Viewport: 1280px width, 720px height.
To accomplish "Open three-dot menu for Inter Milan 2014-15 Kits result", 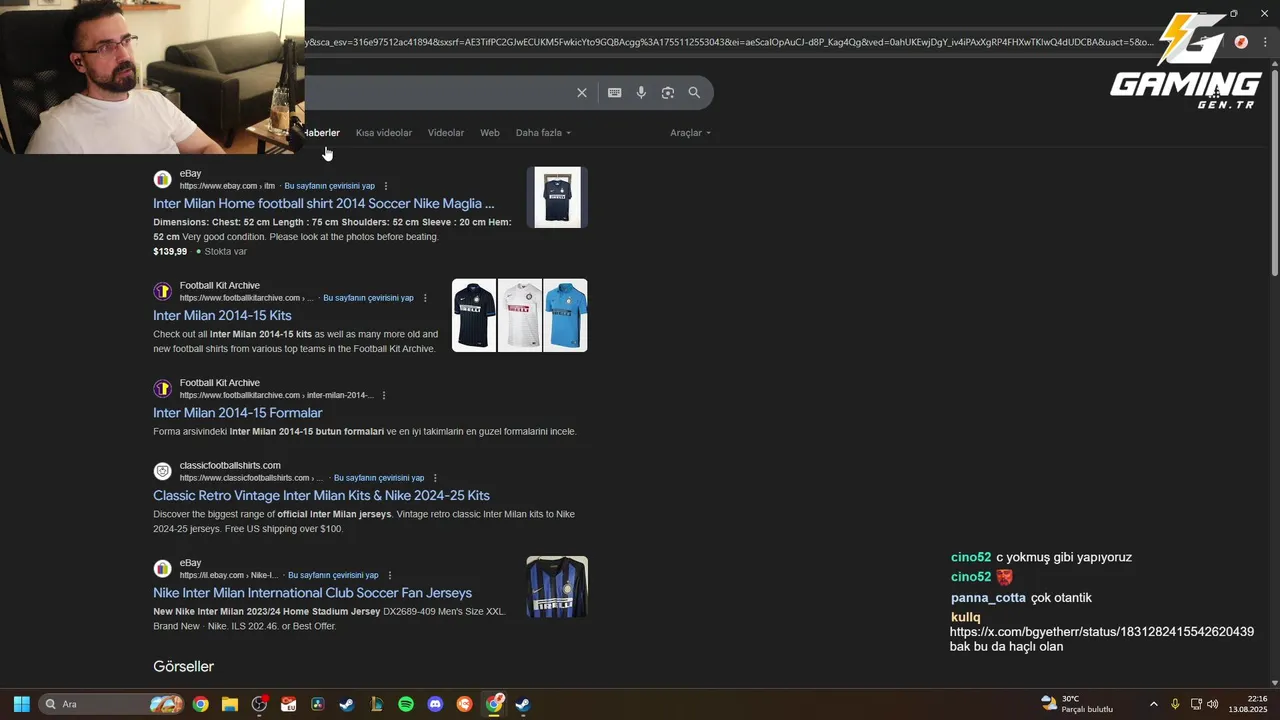I will pyautogui.click(x=425, y=298).
